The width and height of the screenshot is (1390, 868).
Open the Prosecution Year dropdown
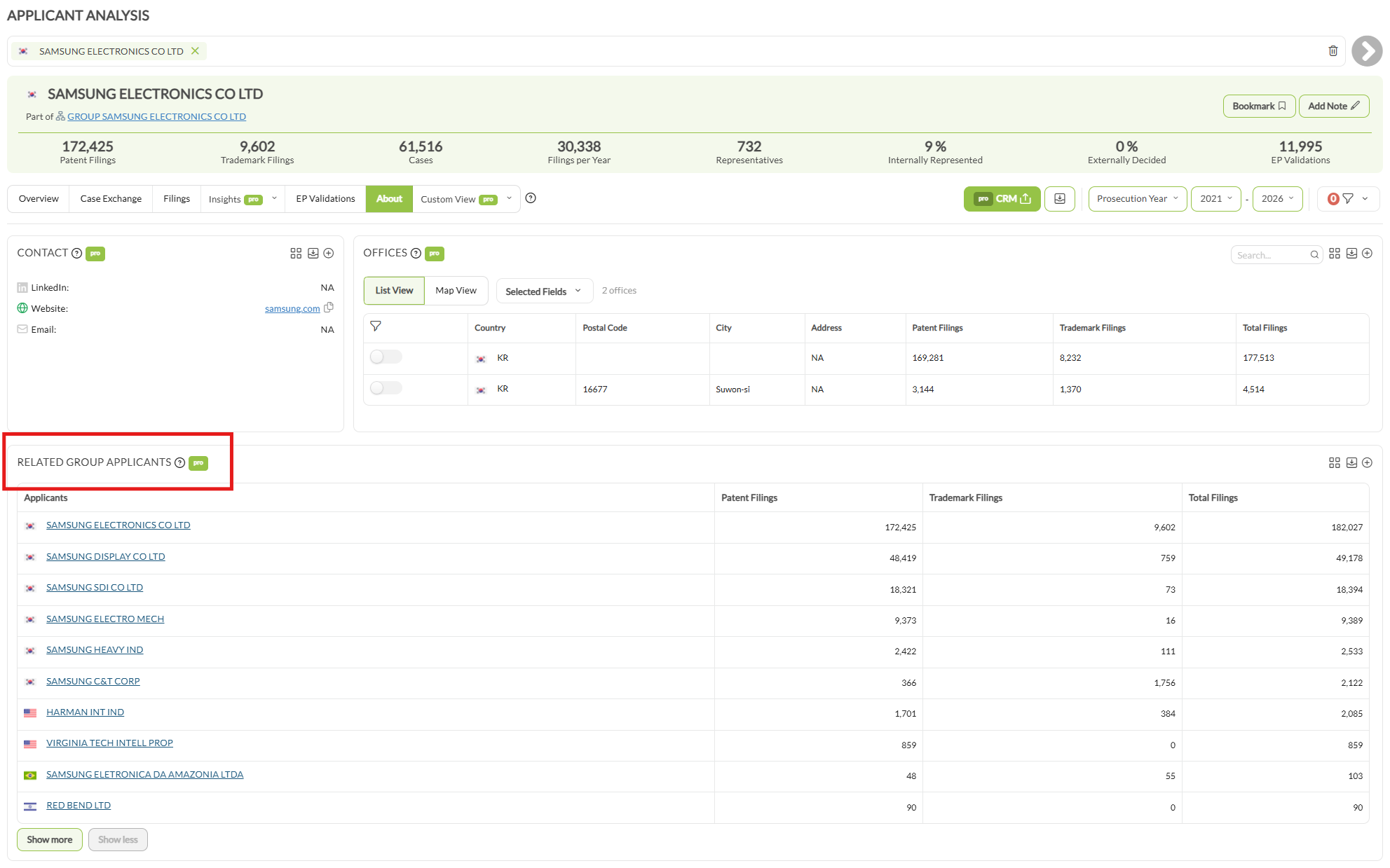pos(1137,199)
